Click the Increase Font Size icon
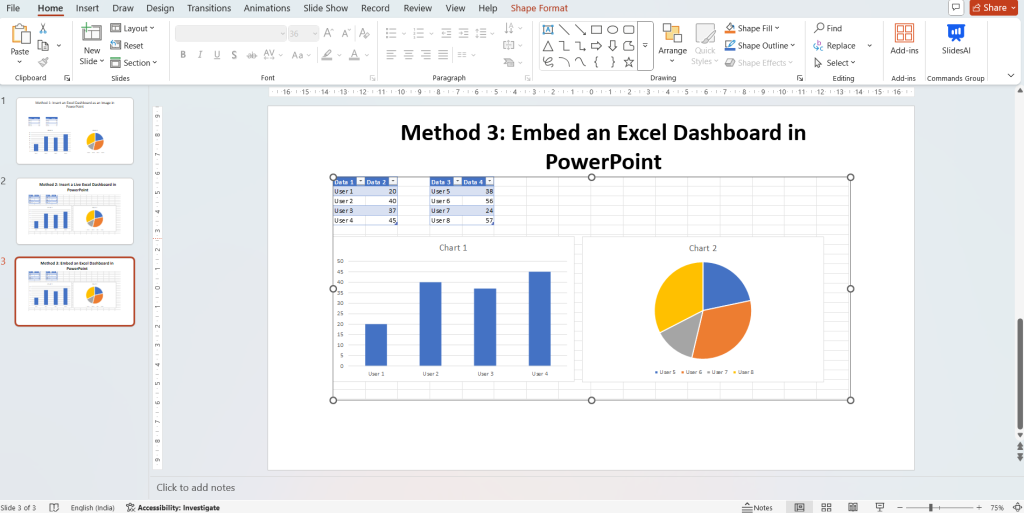1024x513 pixels. point(329,33)
